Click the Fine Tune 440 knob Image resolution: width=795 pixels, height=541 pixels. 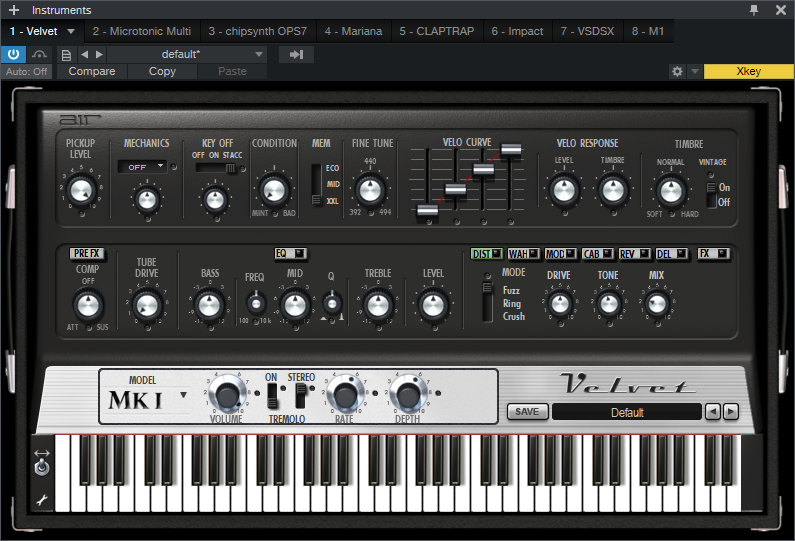(370, 191)
